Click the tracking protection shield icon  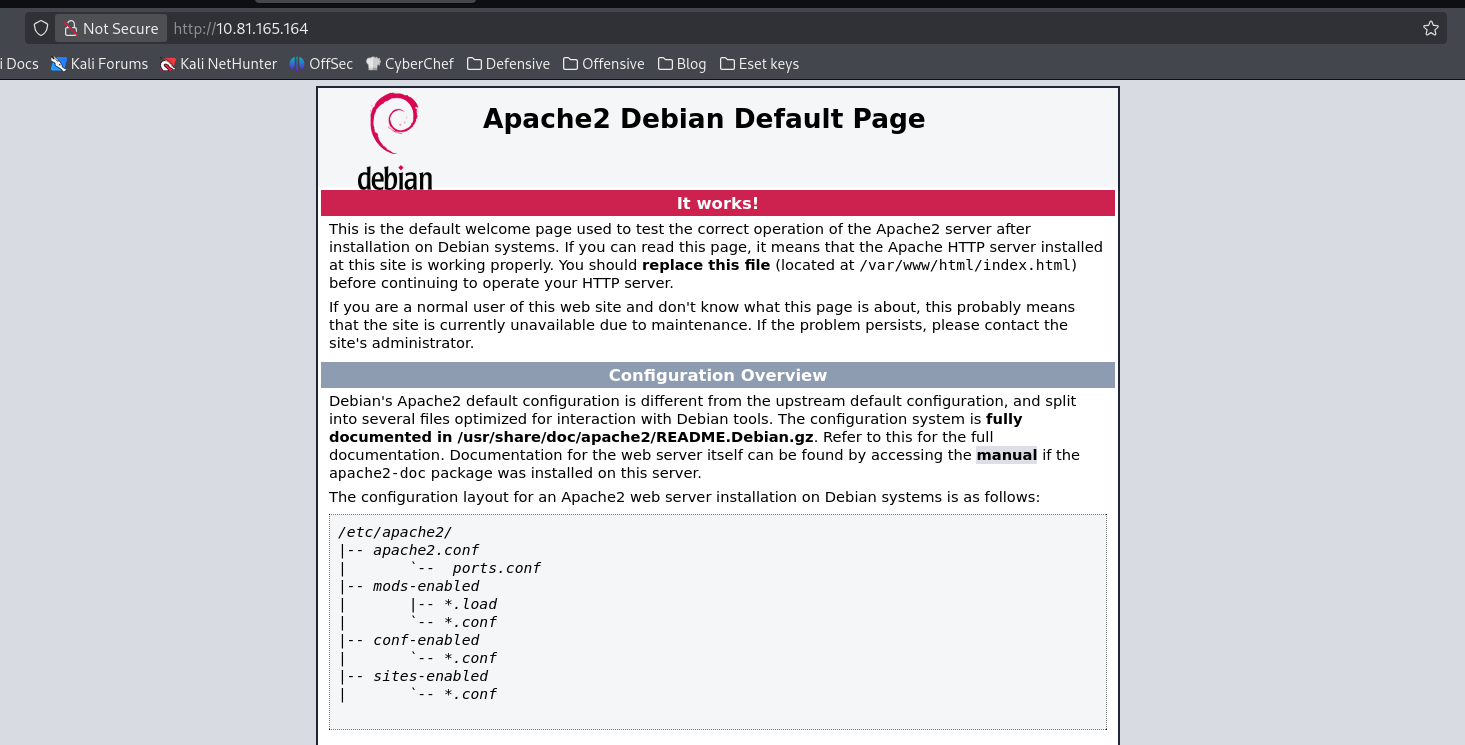41,28
